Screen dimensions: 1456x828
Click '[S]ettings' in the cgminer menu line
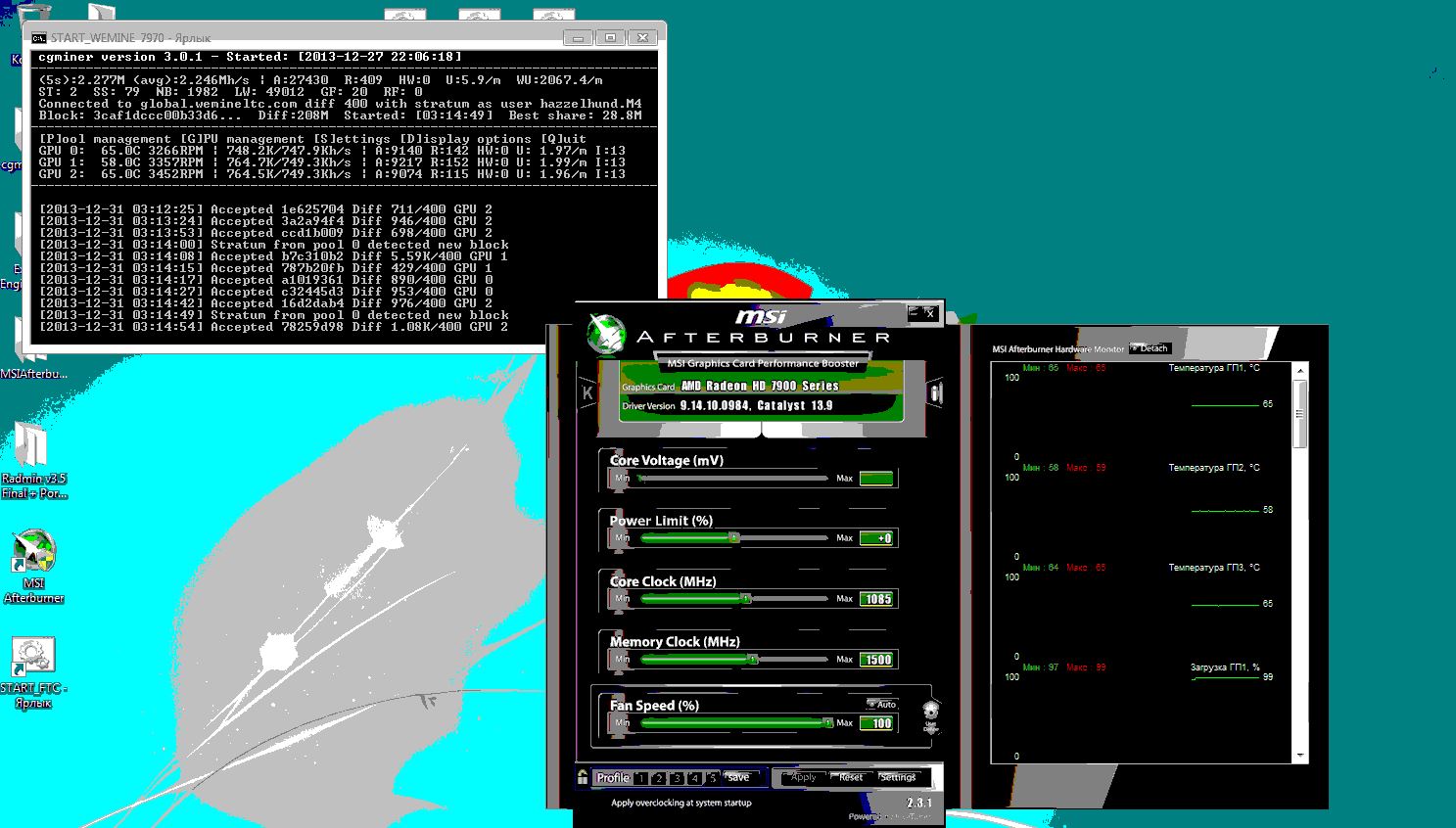click(352, 139)
